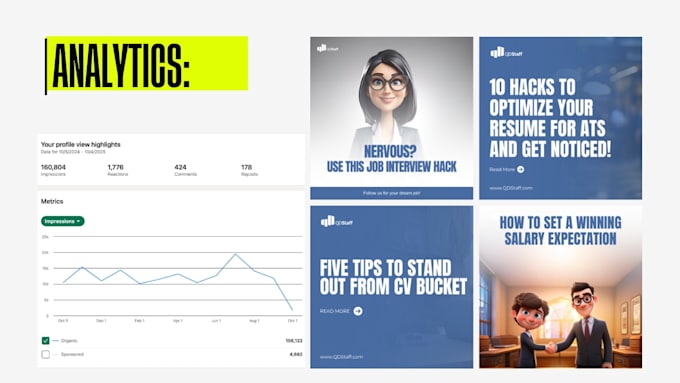The image size is (680, 383).
Task: Open the '10 Hacks to Optimize Your Resume' post
Action: (560, 118)
